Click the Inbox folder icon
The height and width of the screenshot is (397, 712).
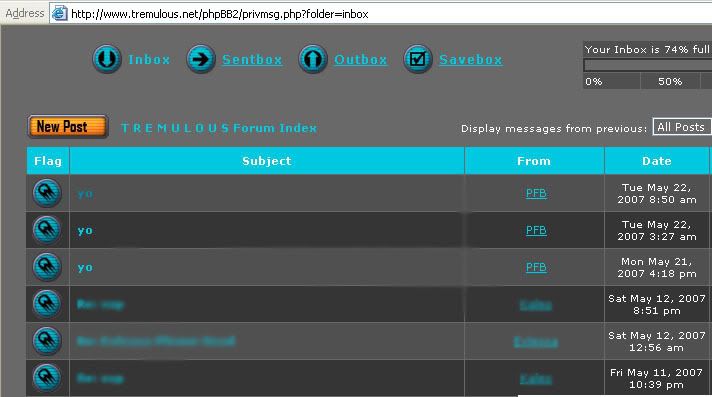[x=107, y=59]
